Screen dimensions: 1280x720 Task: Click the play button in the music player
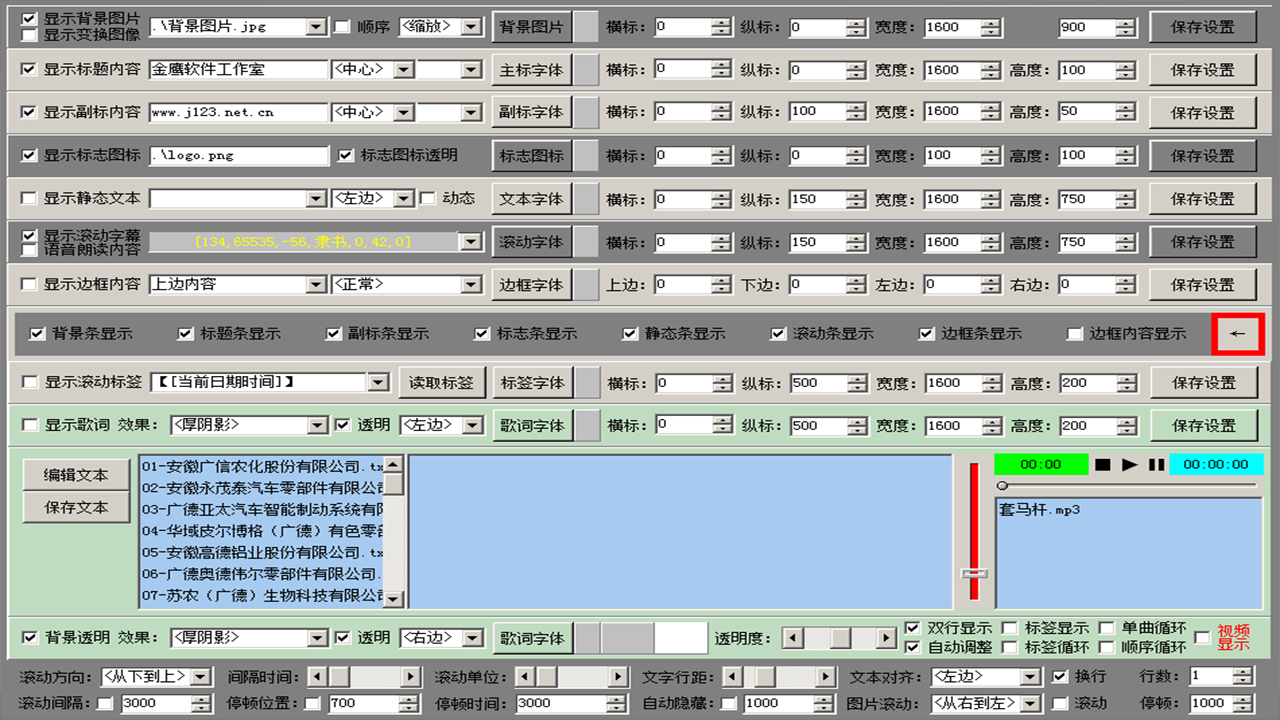1130,465
